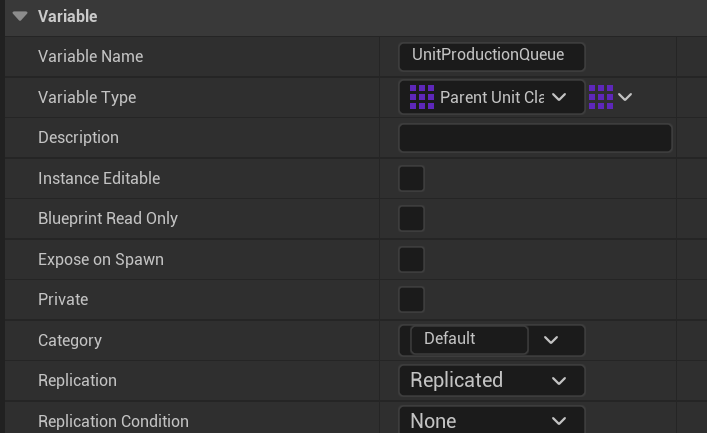The height and width of the screenshot is (433, 707).
Task: Click the Variable section header title
Action: pyautogui.click(x=67, y=16)
